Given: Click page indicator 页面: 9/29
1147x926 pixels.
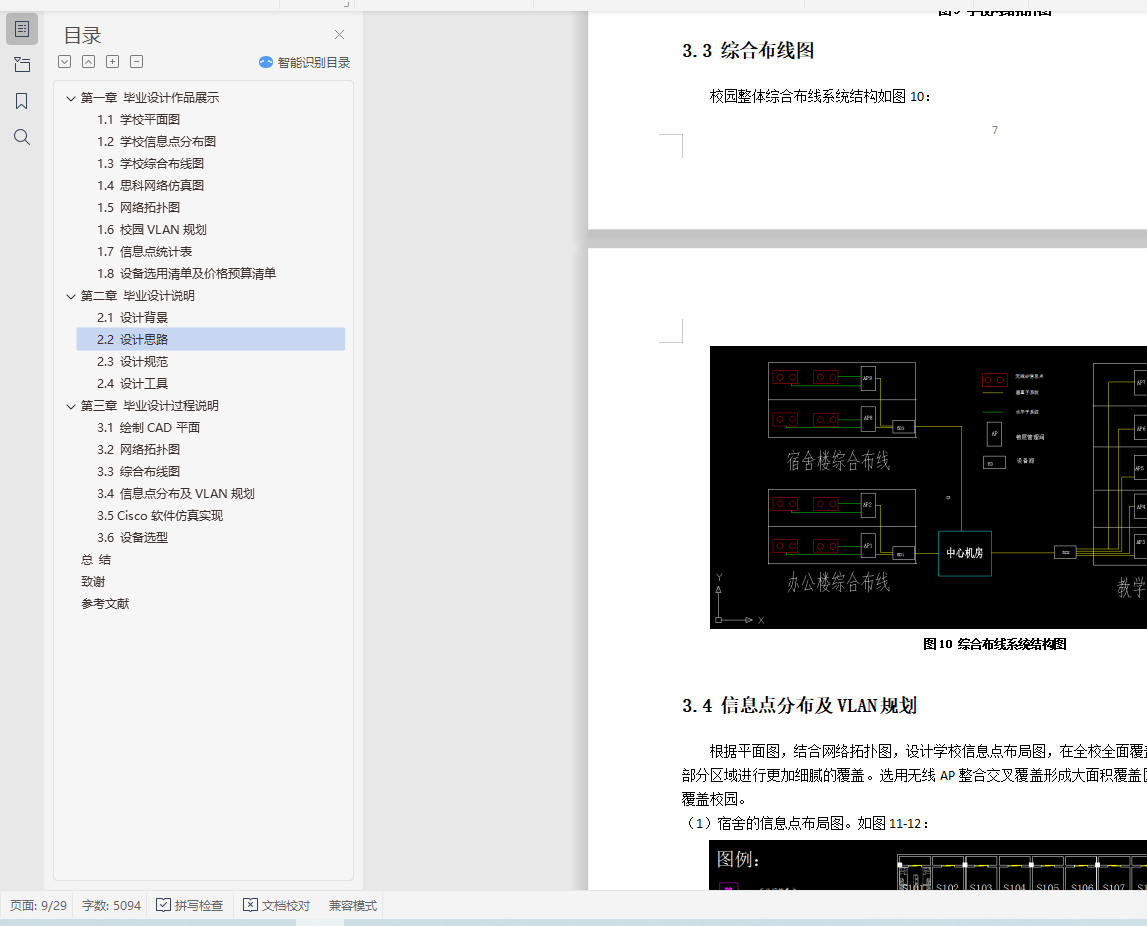Looking at the screenshot, I should (38, 906).
